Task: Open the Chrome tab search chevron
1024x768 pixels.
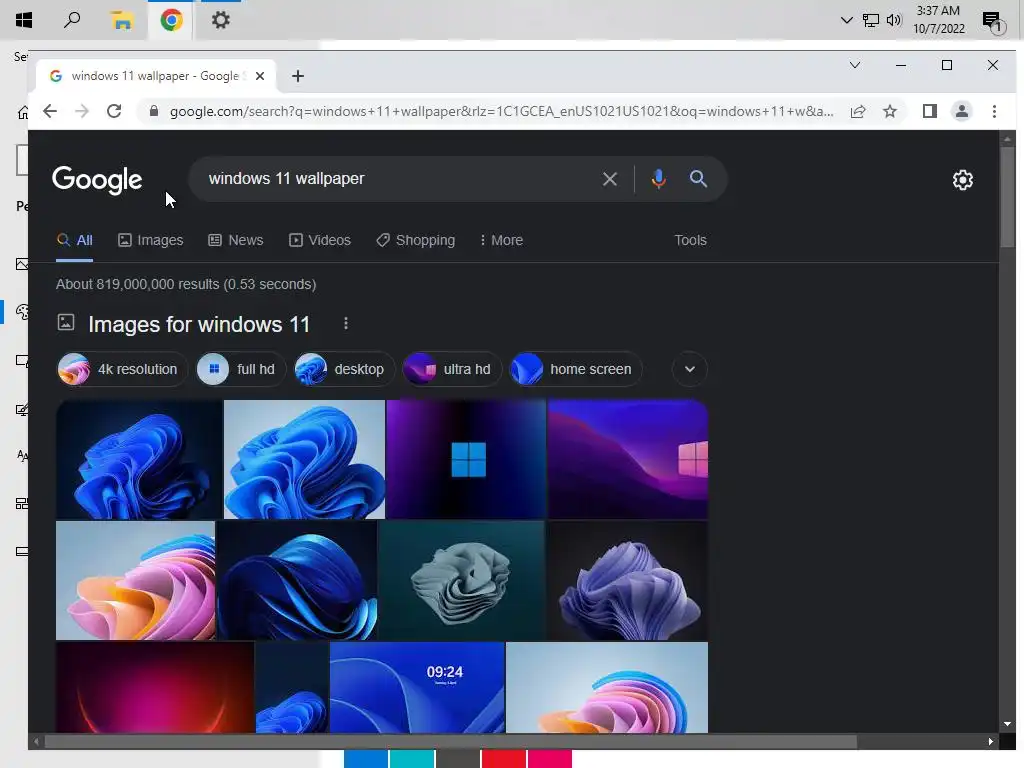Action: tap(854, 65)
